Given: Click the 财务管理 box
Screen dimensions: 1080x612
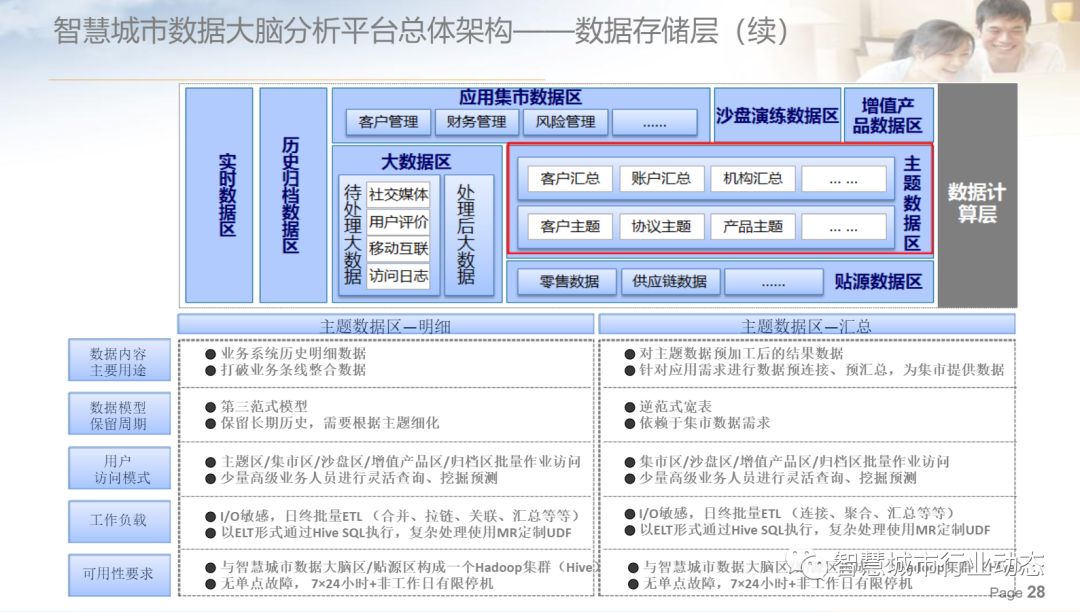Looking at the screenshot, I should click(x=476, y=122).
